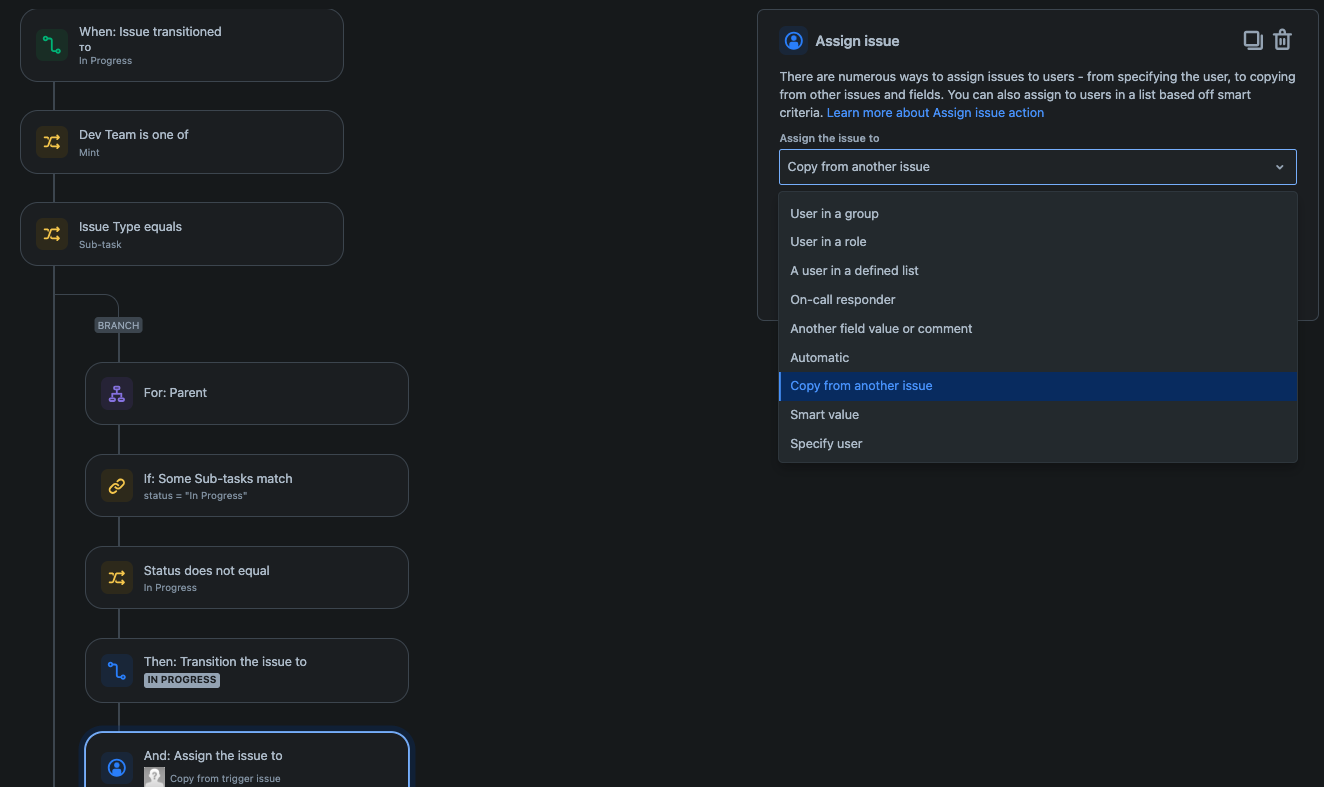Click the trash delete icon
The image size is (1324, 787).
[x=1283, y=39]
